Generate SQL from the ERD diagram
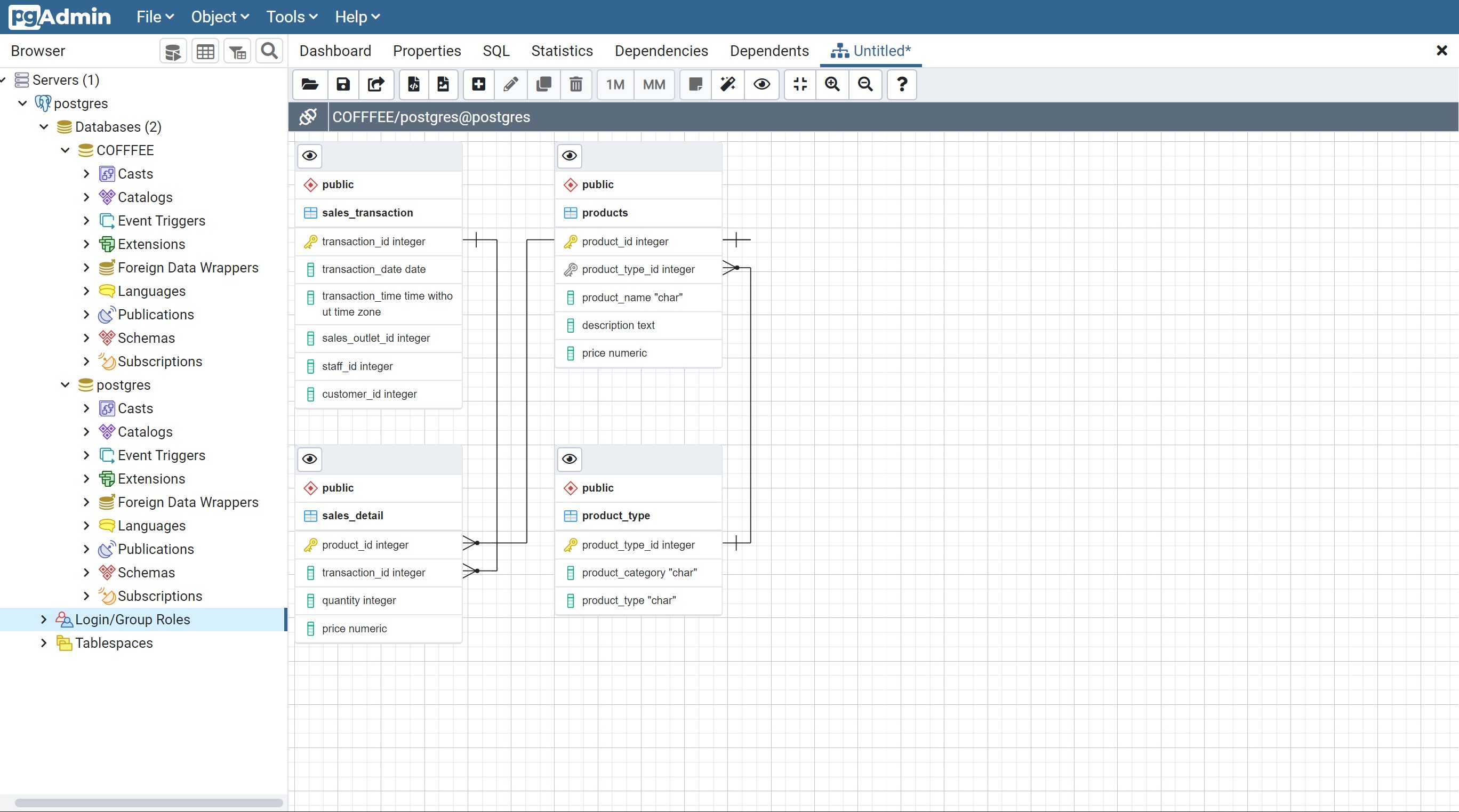 [x=413, y=85]
